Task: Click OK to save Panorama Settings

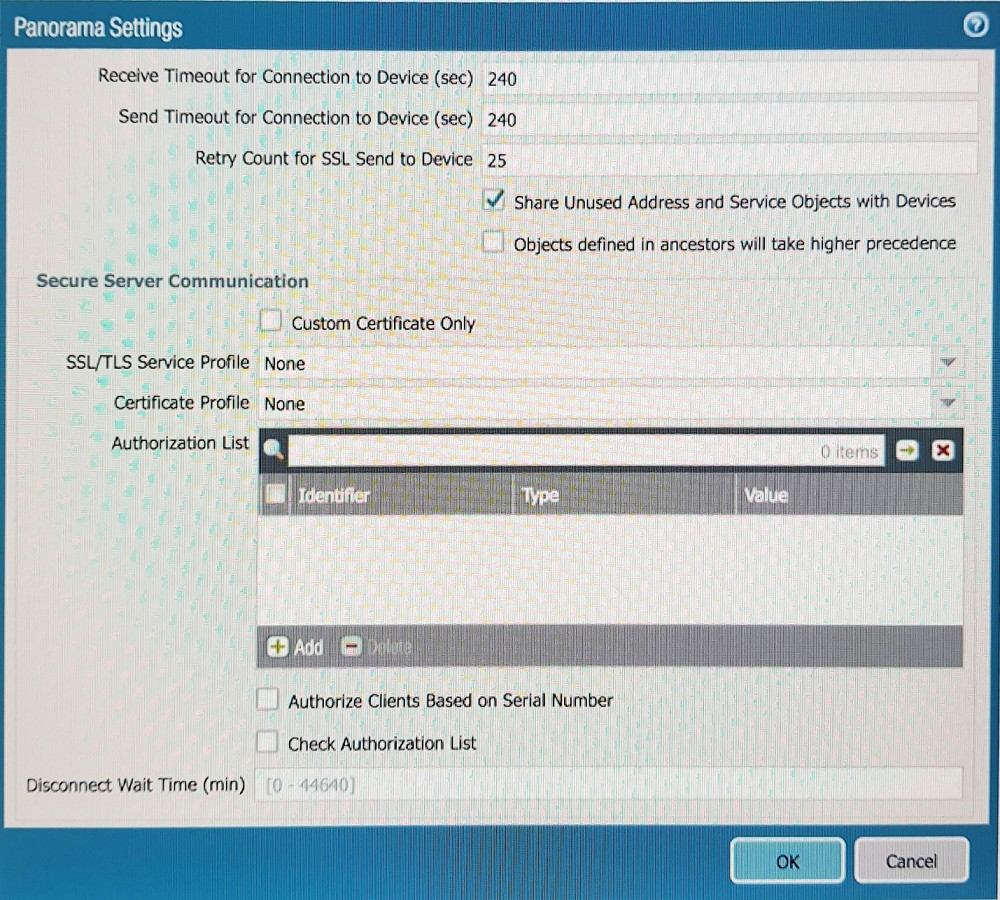Action: (x=787, y=861)
